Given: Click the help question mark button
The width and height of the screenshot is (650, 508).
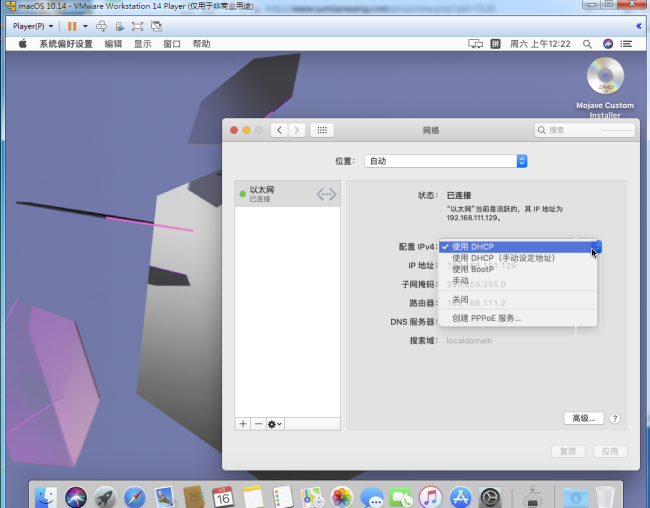Looking at the screenshot, I should coord(615,418).
